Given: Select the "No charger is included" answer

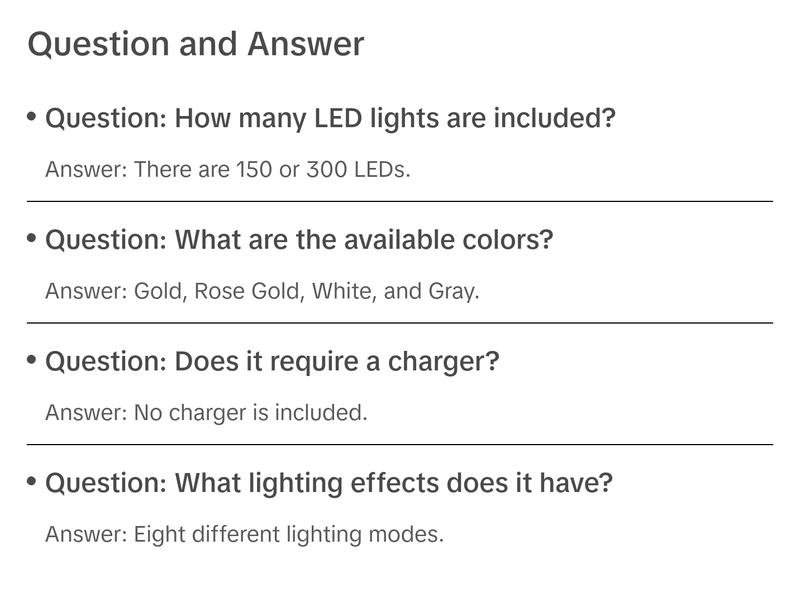Looking at the screenshot, I should [x=206, y=412].
